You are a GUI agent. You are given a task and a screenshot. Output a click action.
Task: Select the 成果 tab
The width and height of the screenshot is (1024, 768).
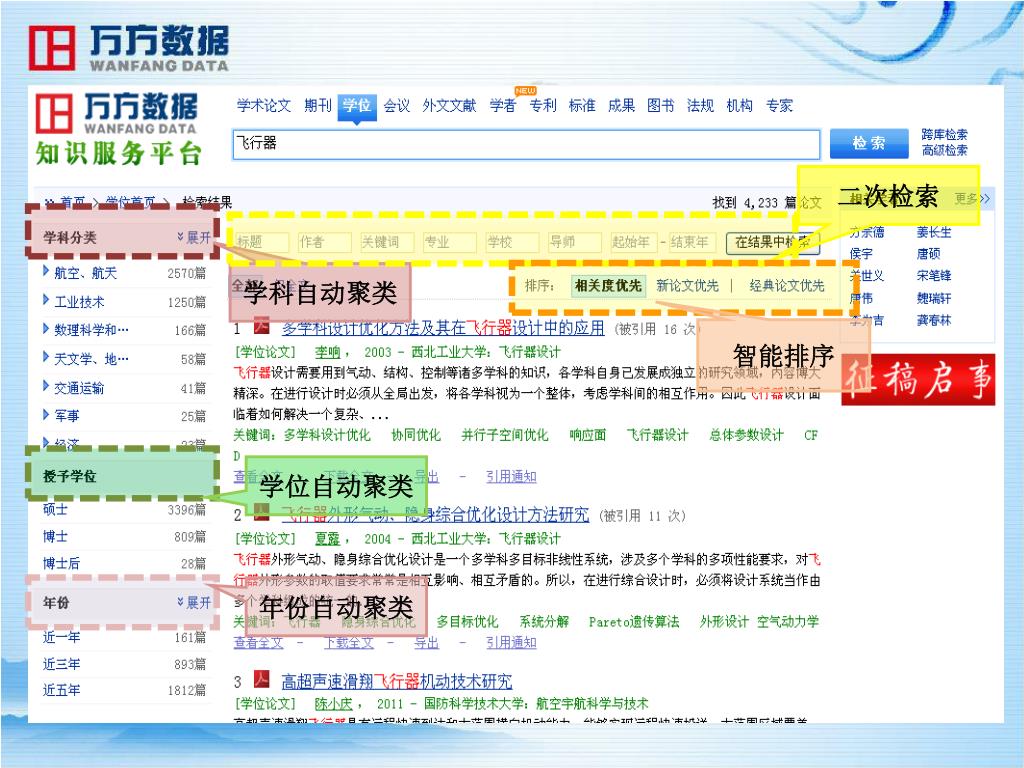coord(621,105)
